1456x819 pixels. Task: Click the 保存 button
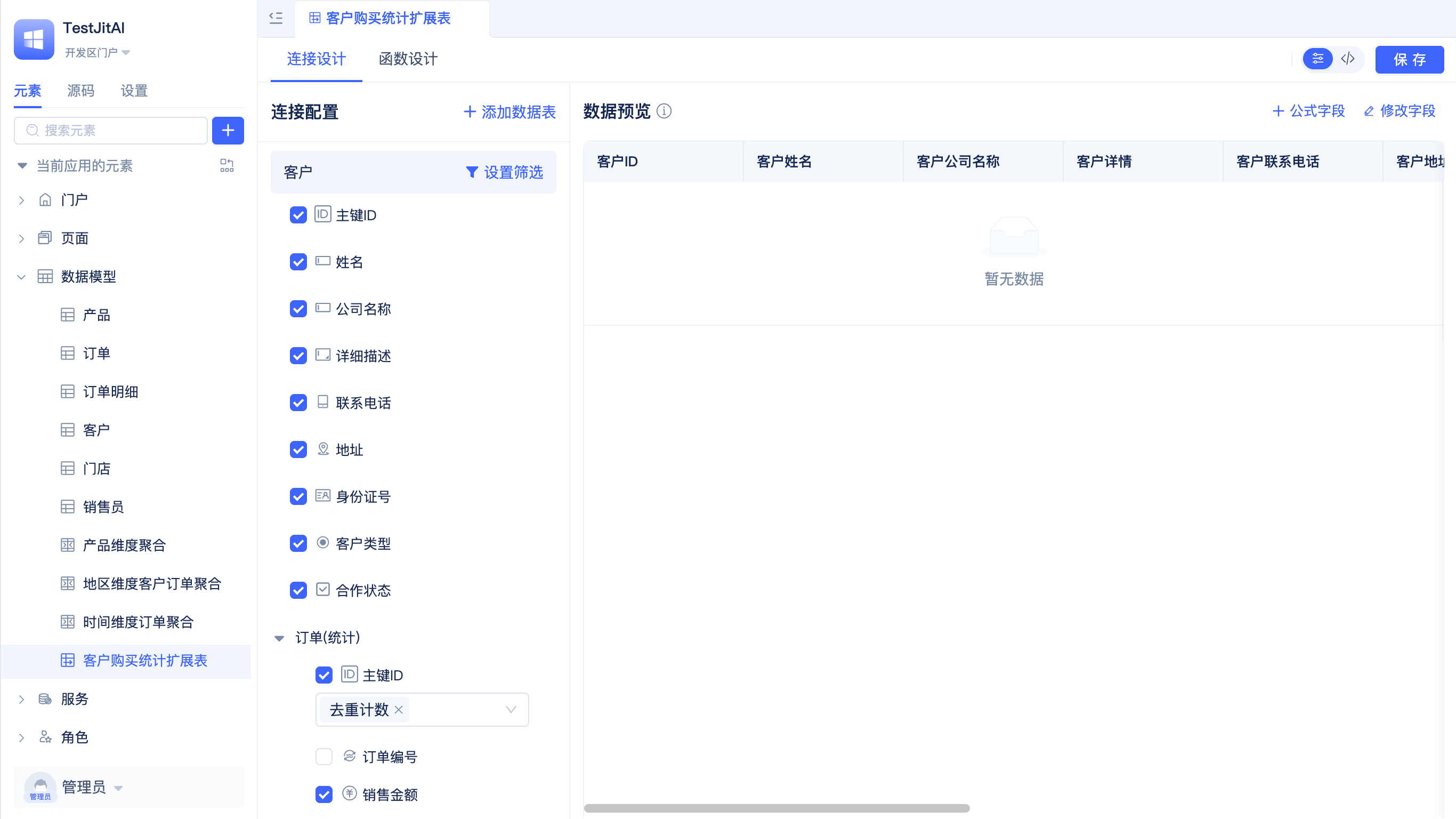1409,59
